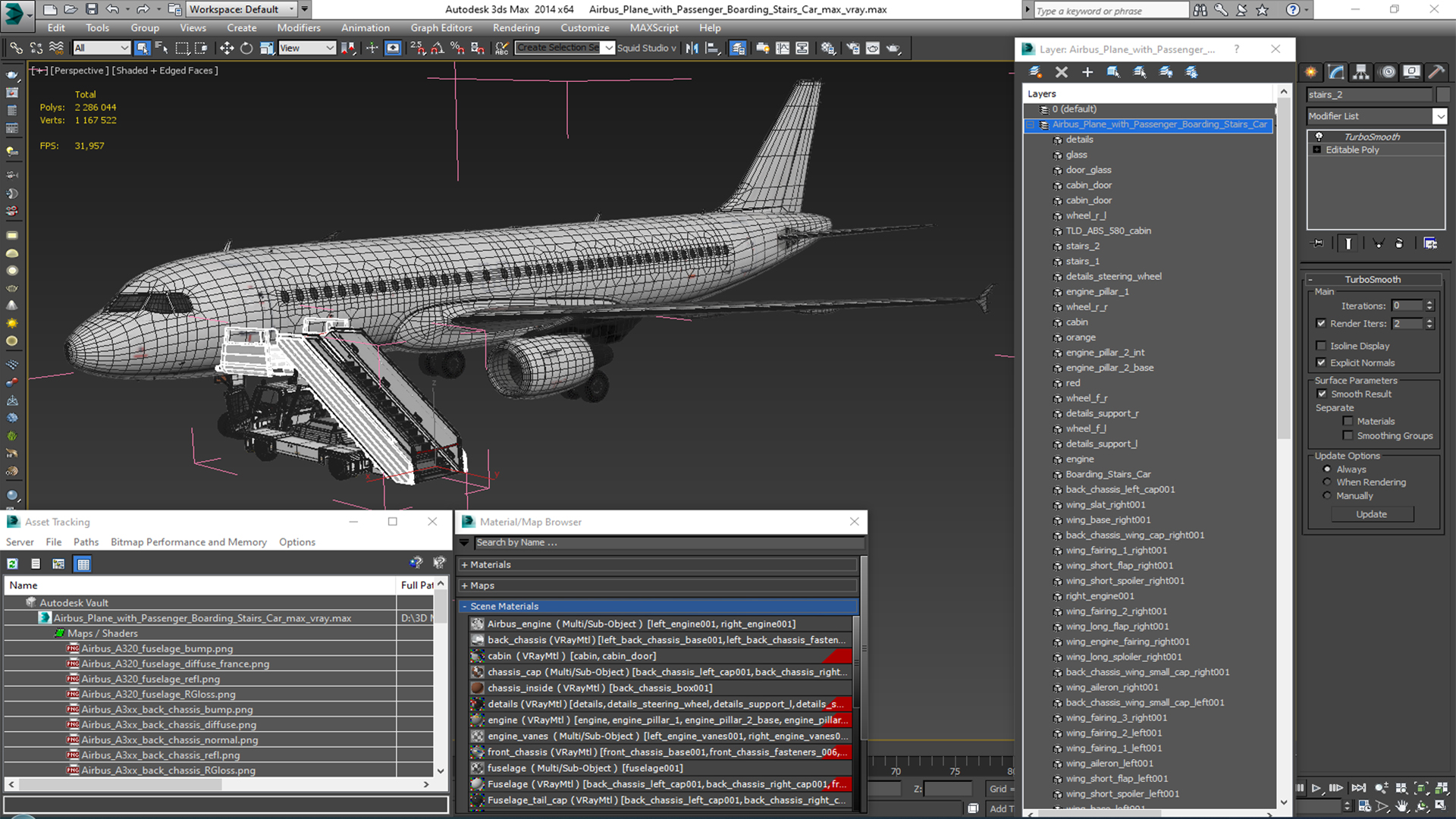The image size is (1456, 819).
Task: Select the Rotate tool in main toolbar
Action: tap(246, 48)
